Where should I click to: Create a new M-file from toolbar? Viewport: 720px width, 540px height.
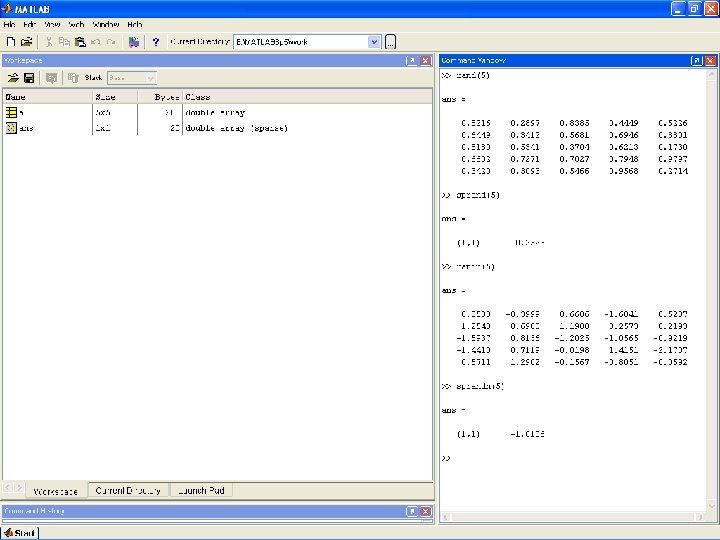point(11,42)
